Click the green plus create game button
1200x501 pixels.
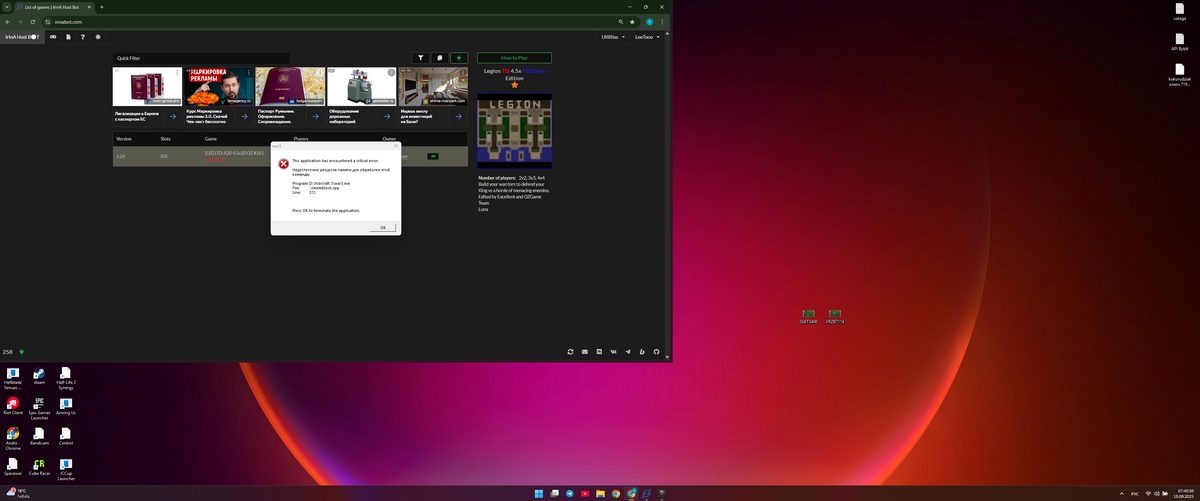point(459,58)
